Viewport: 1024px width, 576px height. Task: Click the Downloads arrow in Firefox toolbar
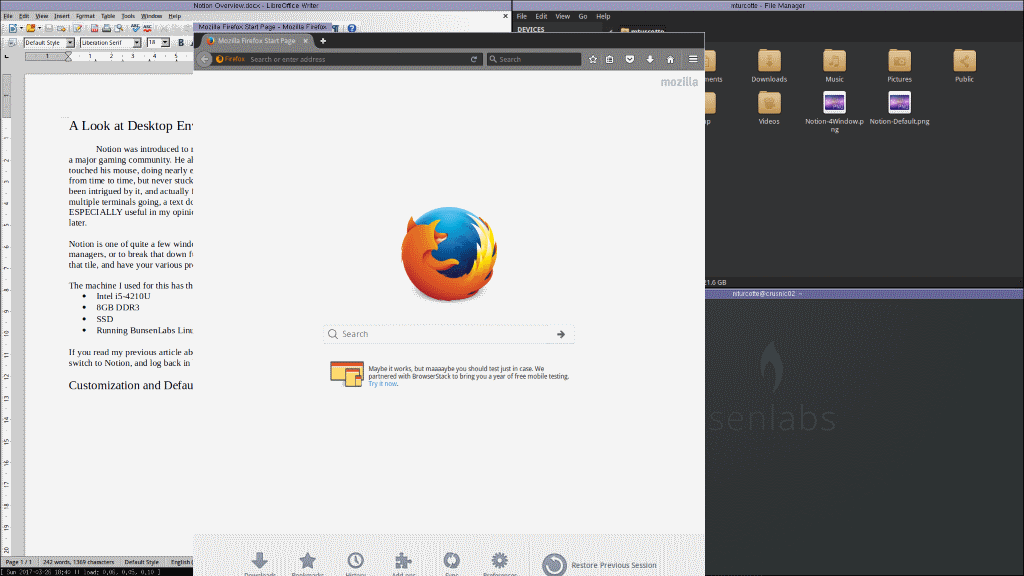[x=650, y=59]
